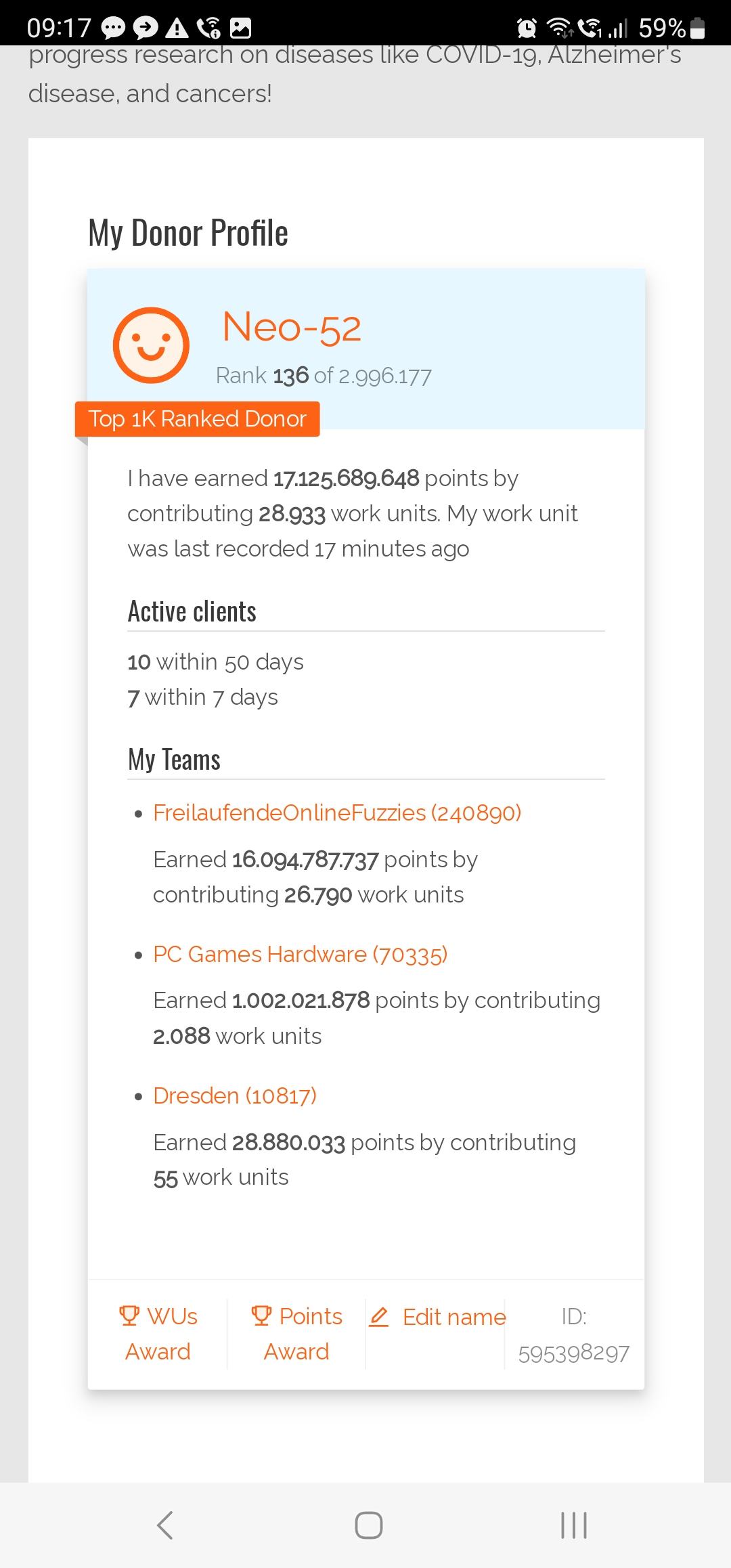Tap the alarm clock status icon
Image resolution: width=731 pixels, height=1568 pixels.
pos(527,28)
